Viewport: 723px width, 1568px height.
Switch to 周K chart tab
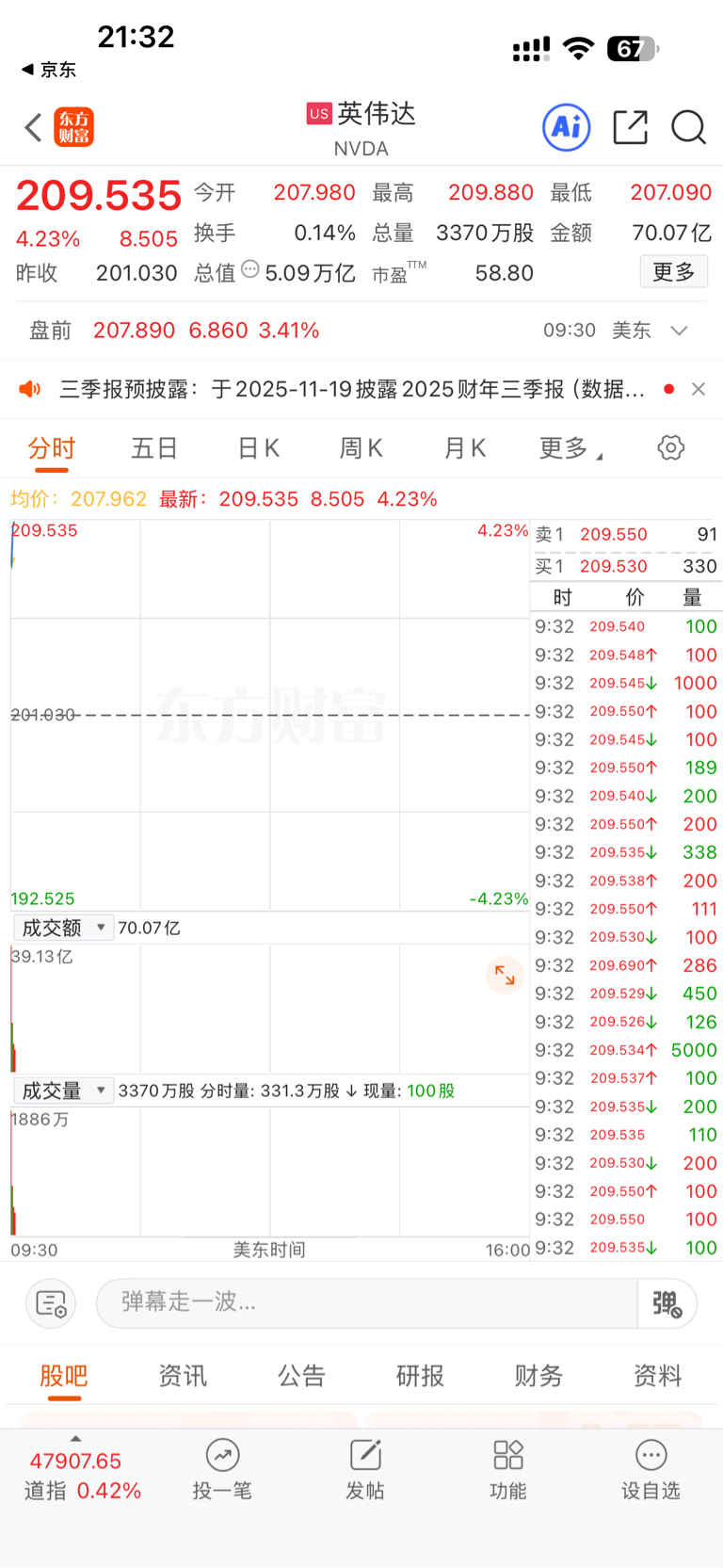click(x=361, y=448)
